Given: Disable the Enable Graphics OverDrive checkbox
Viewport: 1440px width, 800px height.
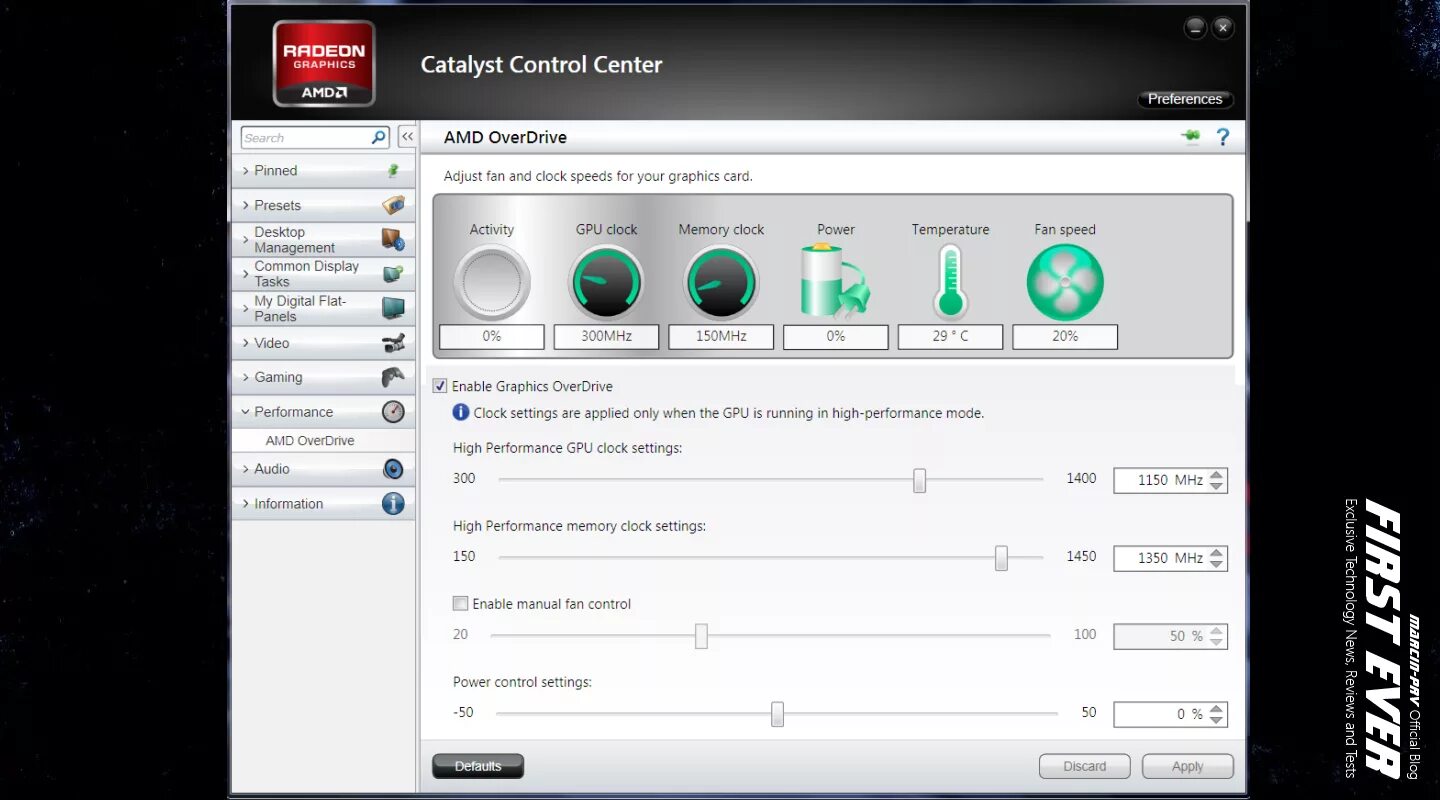Looking at the screenshot, I should (x=440, y=386).
